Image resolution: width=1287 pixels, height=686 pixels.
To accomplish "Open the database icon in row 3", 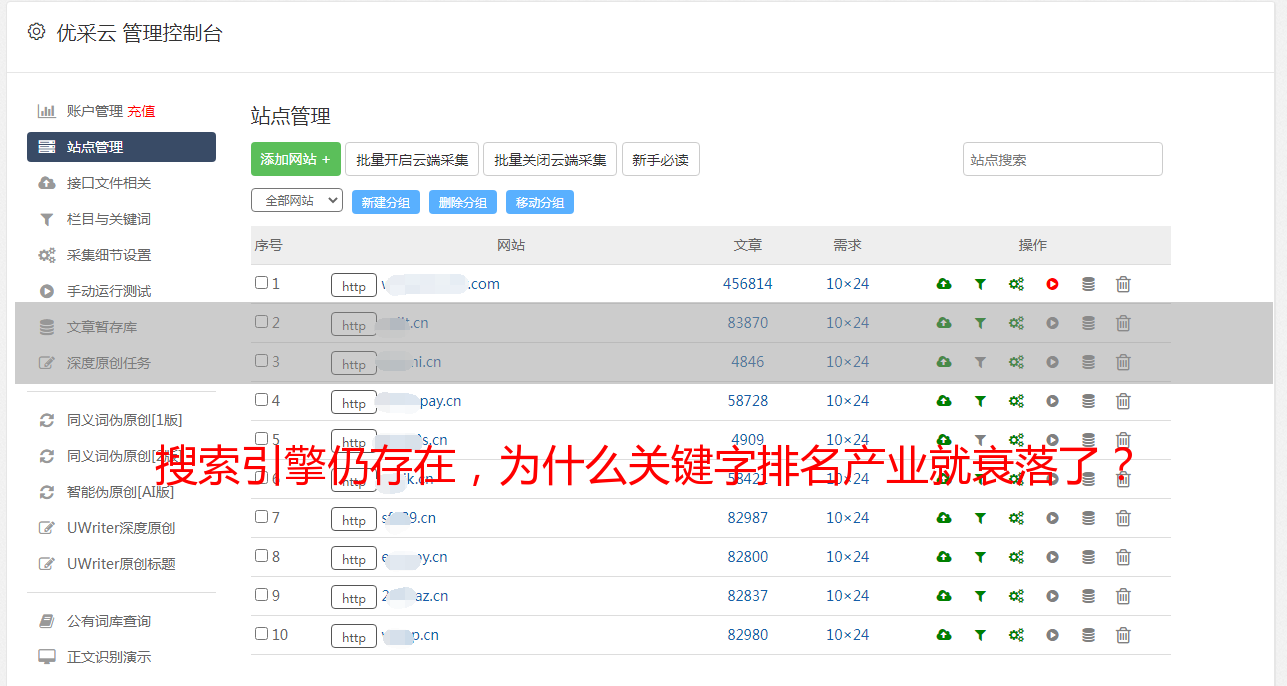I will pyautogui.click(x=1088, y=362).
